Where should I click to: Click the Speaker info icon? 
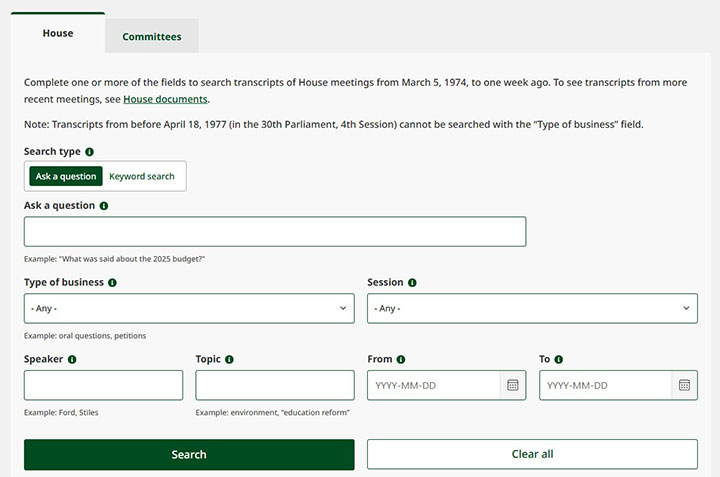point(72,359)
